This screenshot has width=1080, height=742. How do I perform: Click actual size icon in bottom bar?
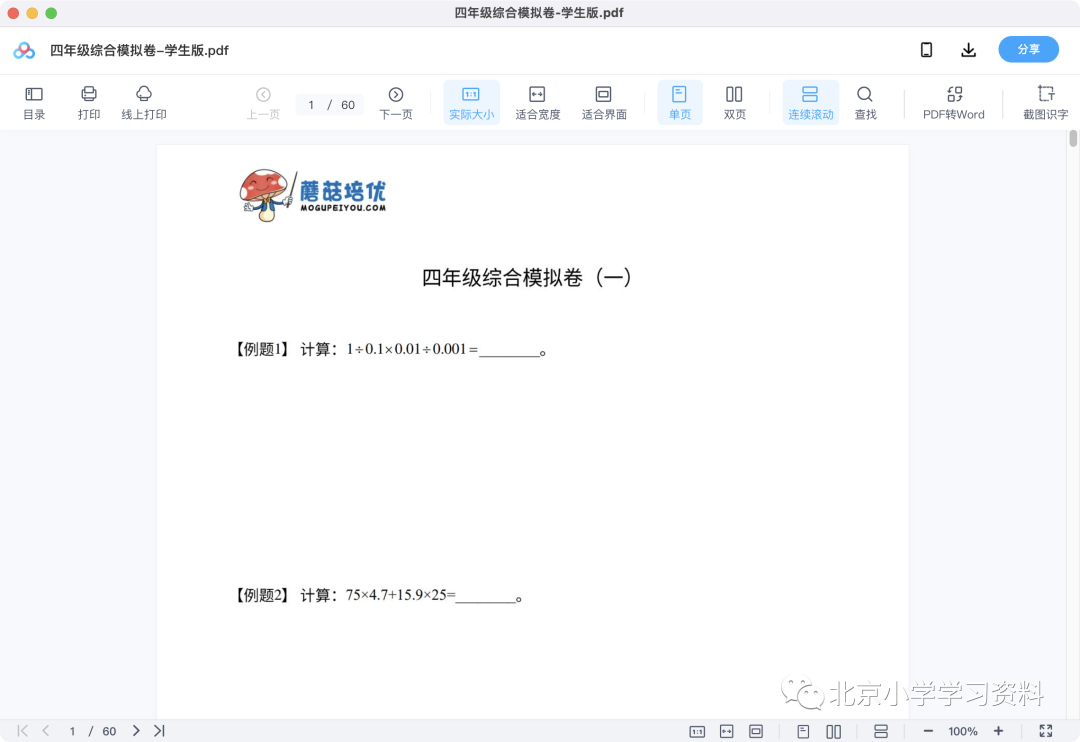pos(697,732)
